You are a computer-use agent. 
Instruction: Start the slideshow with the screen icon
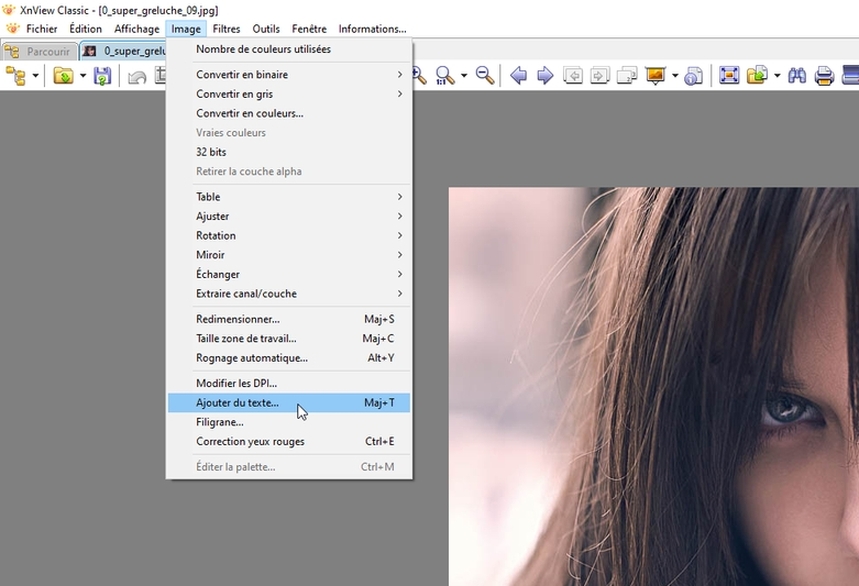657,75
